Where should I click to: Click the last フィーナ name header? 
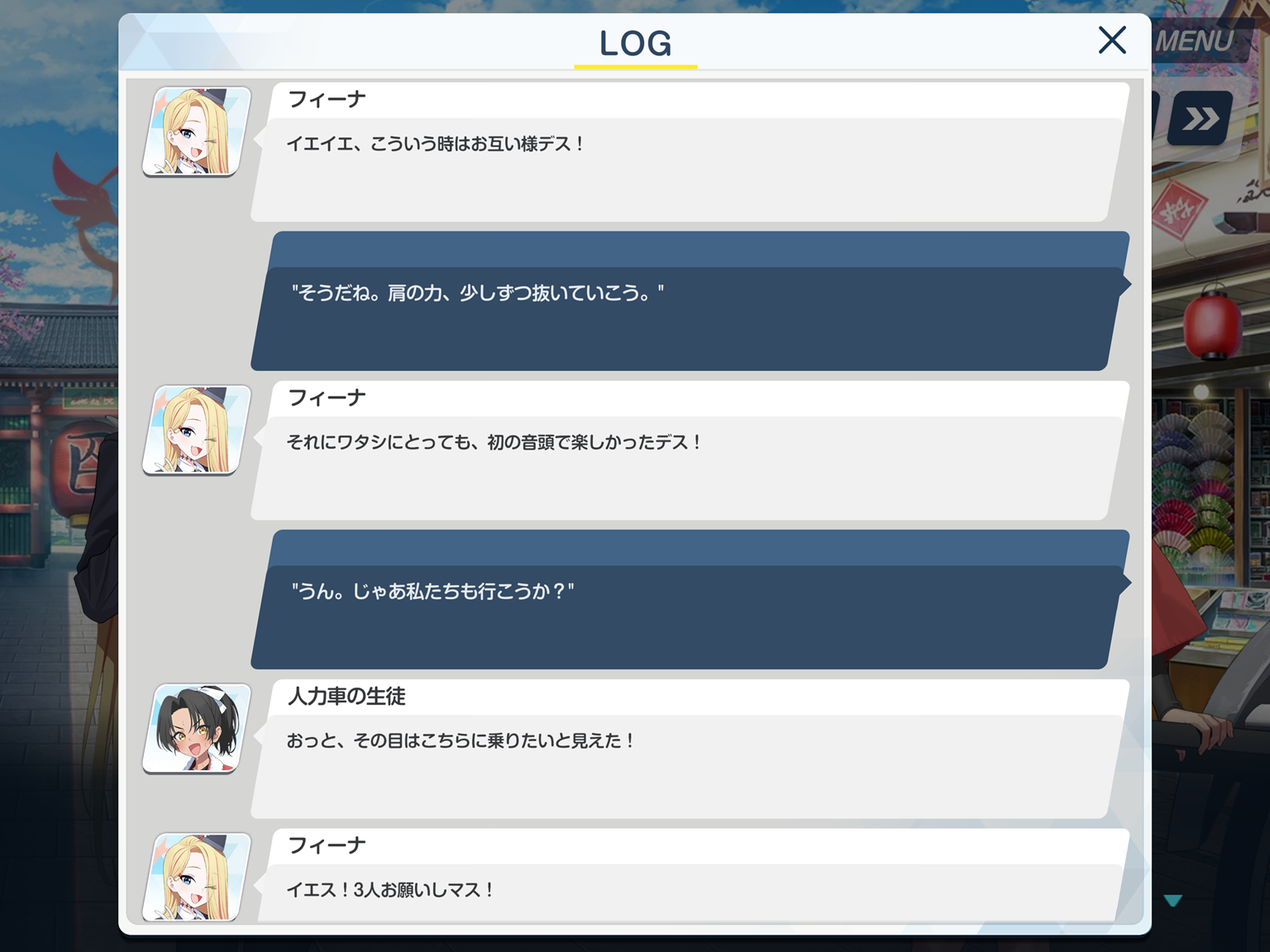[327, 846]
